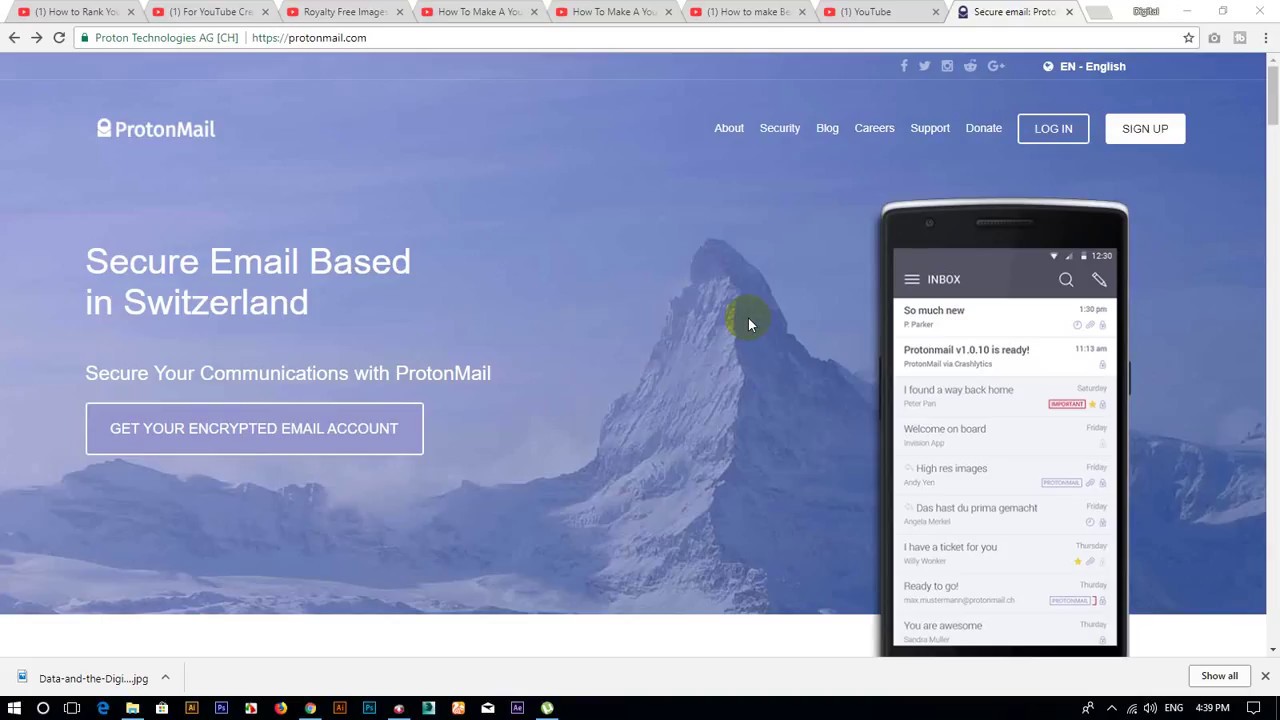Click Show all downloads button
The width and height of the screenshot is (1280, 720).
point(1219,676)
